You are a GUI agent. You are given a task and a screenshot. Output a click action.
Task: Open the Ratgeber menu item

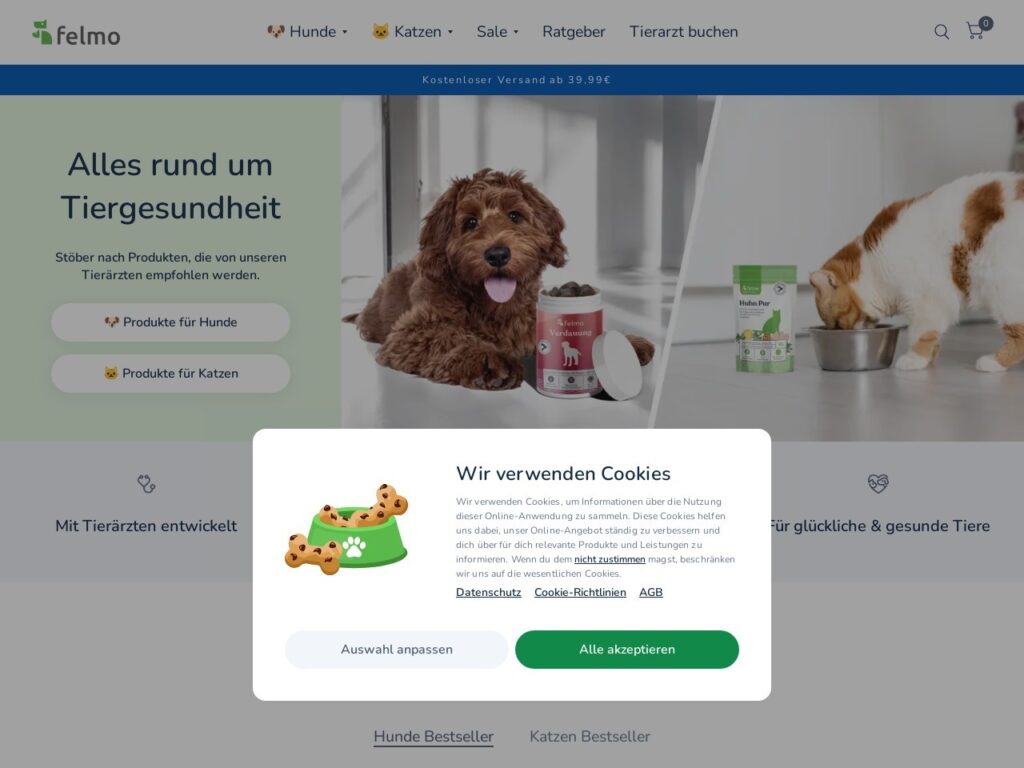pos(573,31)
